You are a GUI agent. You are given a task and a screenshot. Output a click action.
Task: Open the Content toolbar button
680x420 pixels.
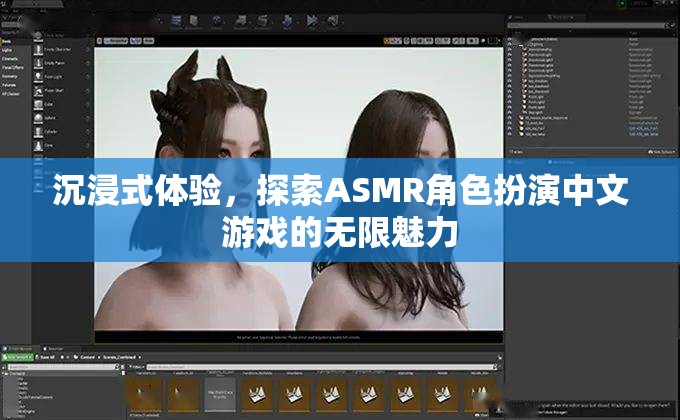(176, 22)
